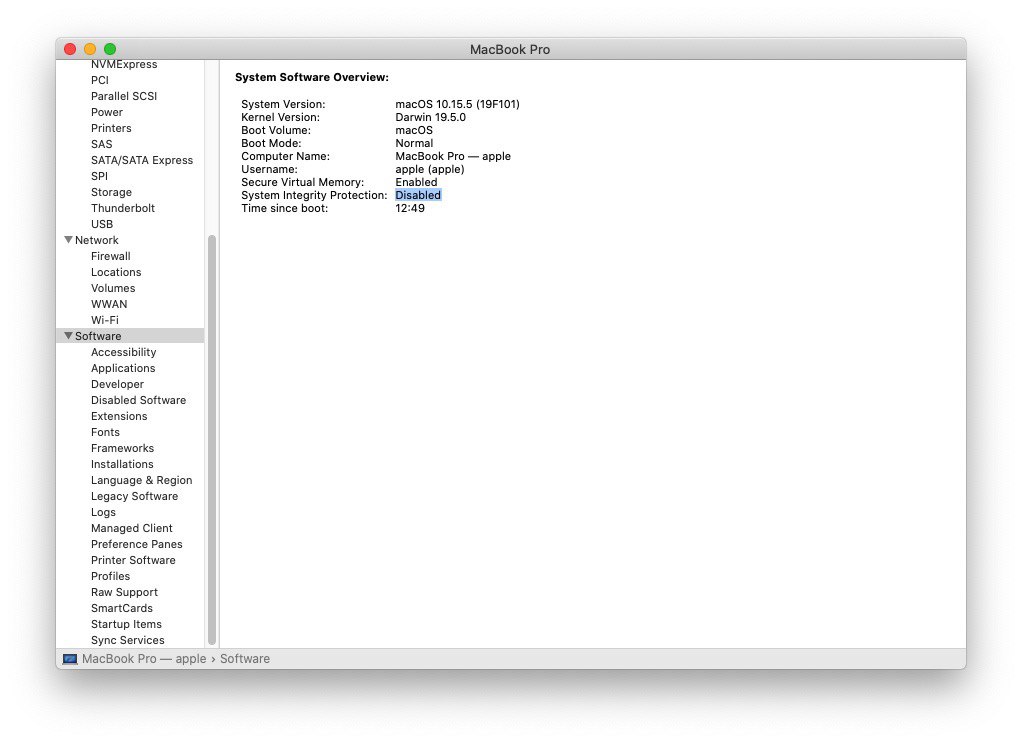1022x743 pixels.
Task: Open SATA/SATA Express details
Action: tap(142, 160)
